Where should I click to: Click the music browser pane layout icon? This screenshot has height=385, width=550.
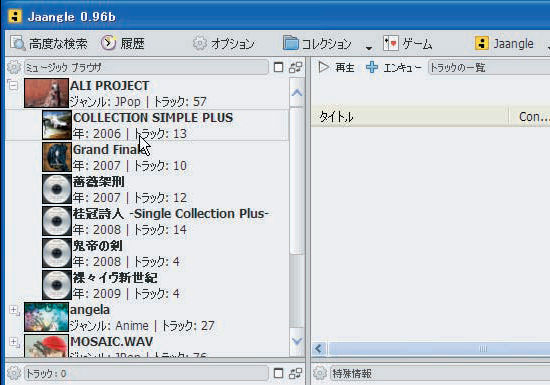(295, 67)
